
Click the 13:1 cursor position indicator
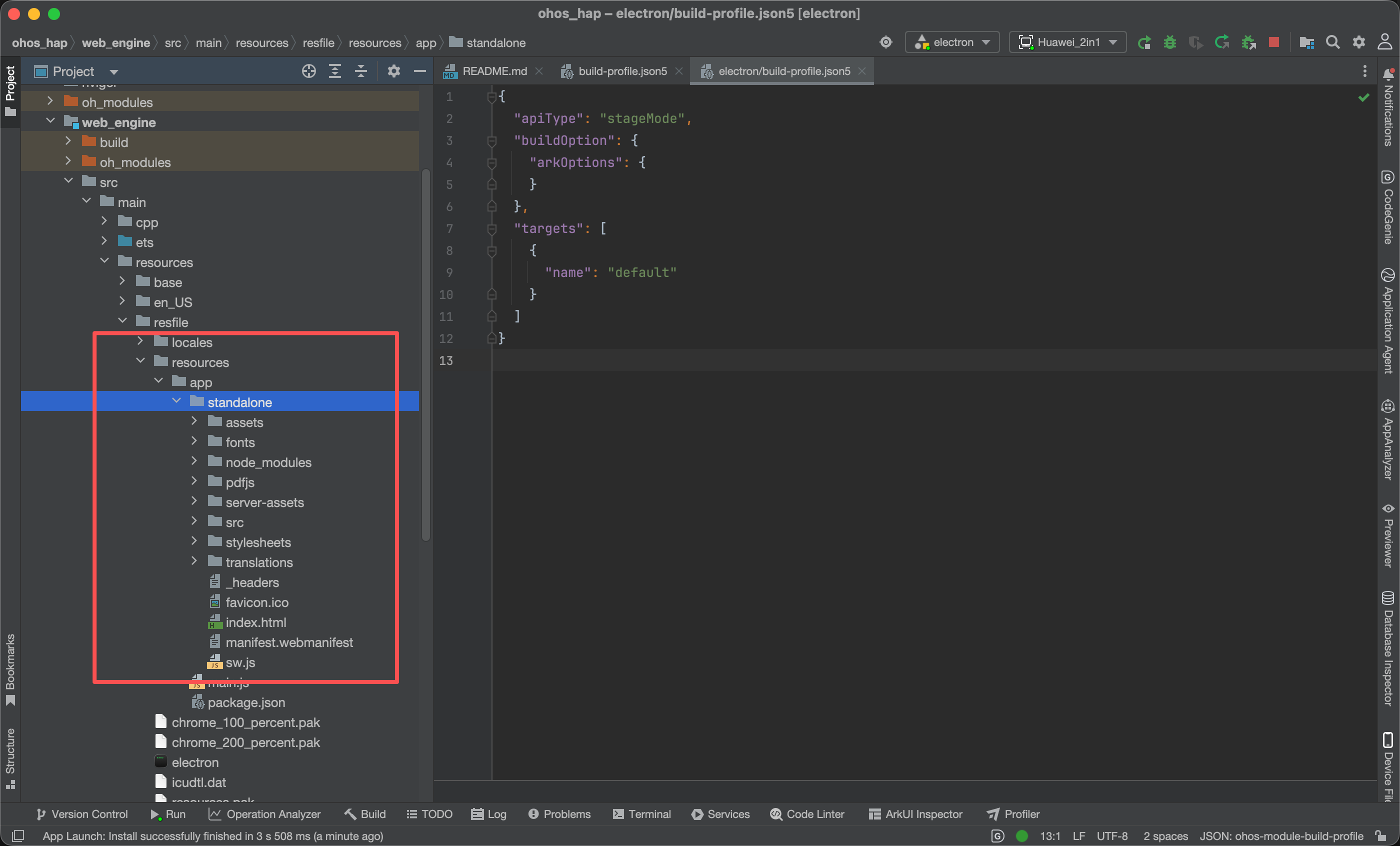coord(1049,836)
